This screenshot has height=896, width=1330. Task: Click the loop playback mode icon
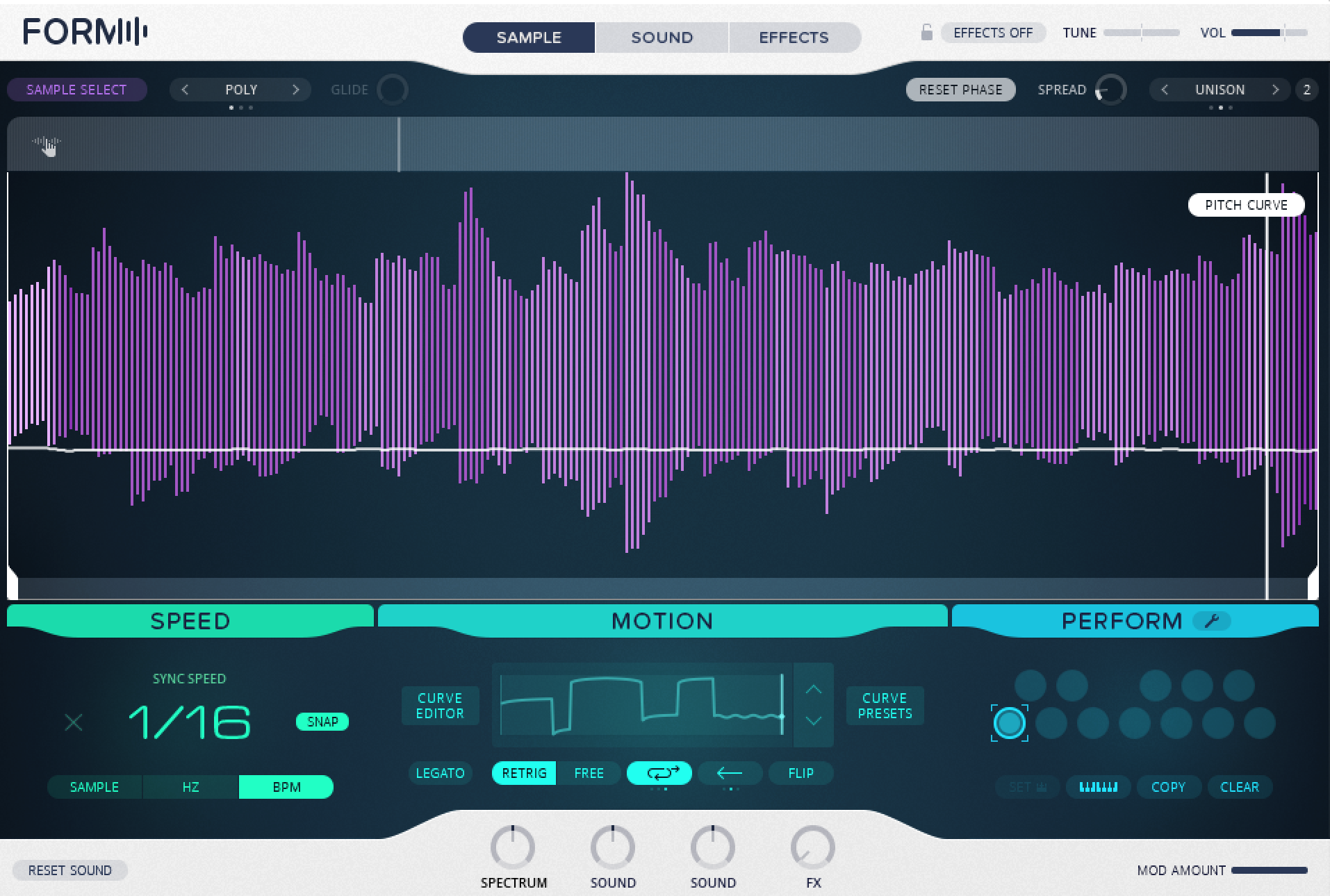pos(659,772)
